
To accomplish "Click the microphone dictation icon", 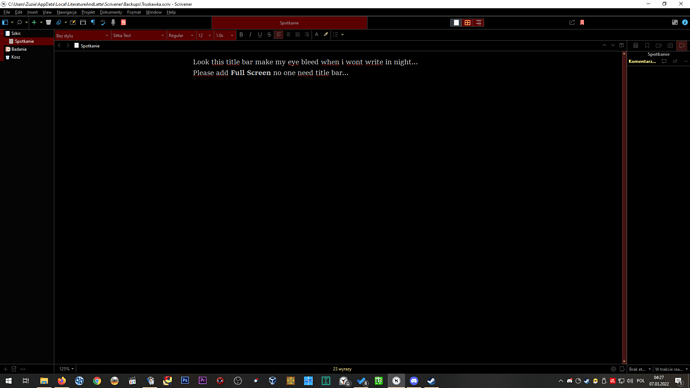I will coord(113,22).
